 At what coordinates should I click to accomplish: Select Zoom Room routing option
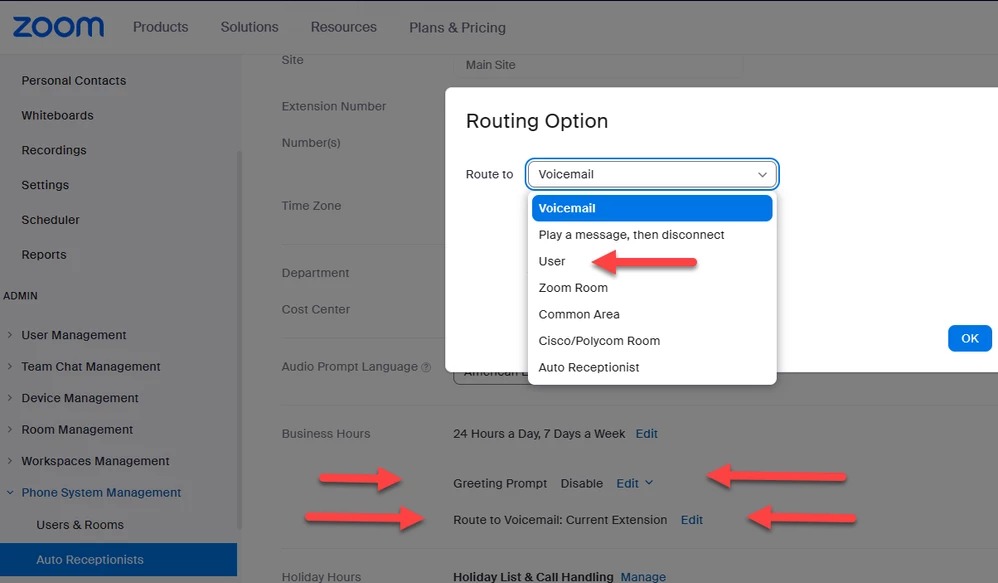(652, 288)
